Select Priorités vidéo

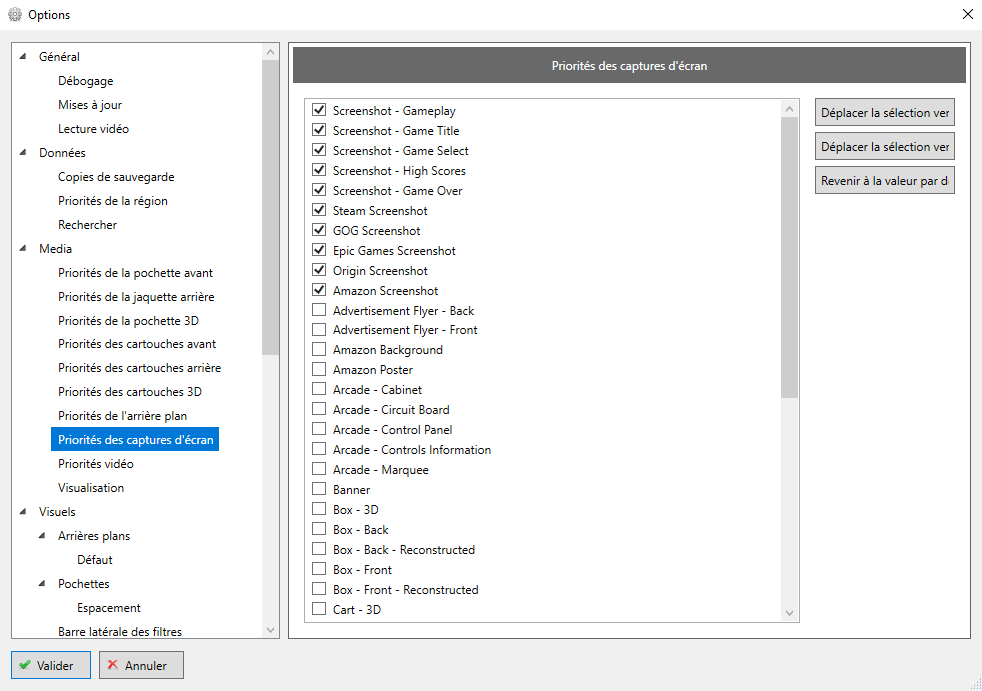[96, 464]
